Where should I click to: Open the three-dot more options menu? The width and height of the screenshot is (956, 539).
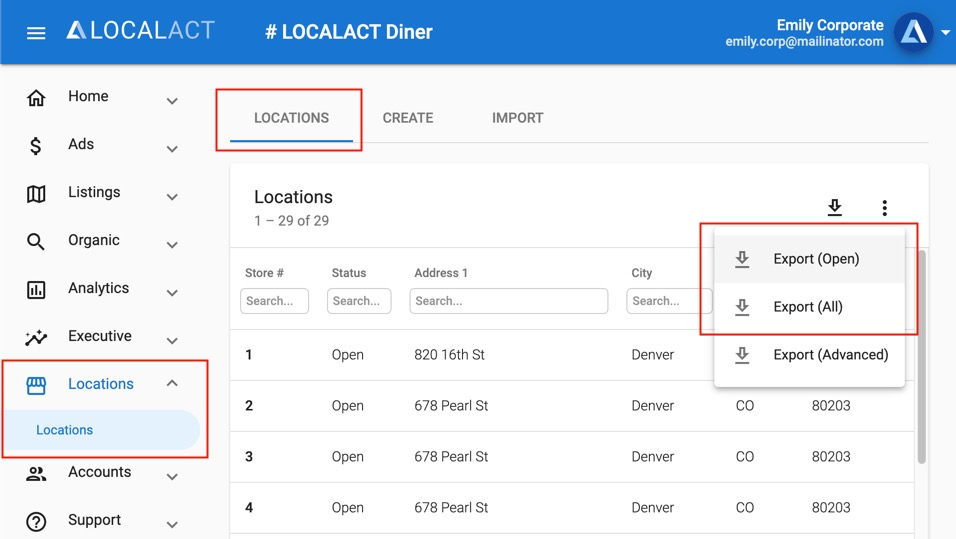click(885, 208)
